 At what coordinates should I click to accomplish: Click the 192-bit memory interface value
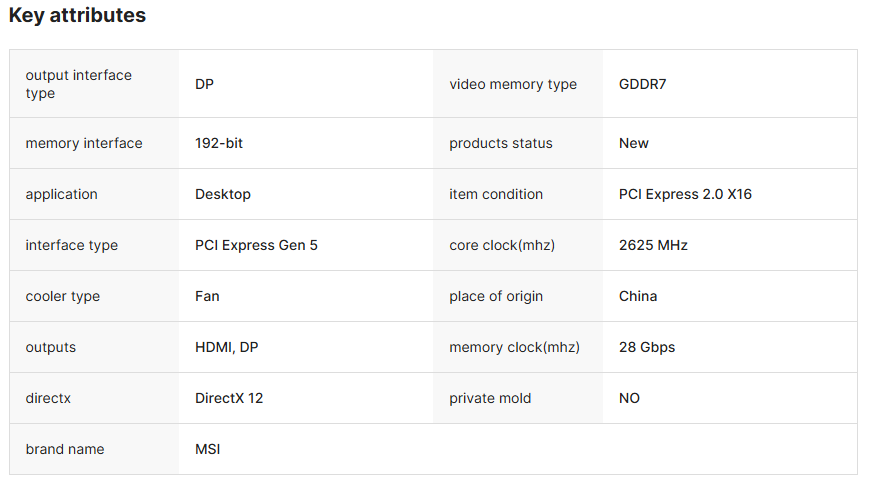pos(219,144)
